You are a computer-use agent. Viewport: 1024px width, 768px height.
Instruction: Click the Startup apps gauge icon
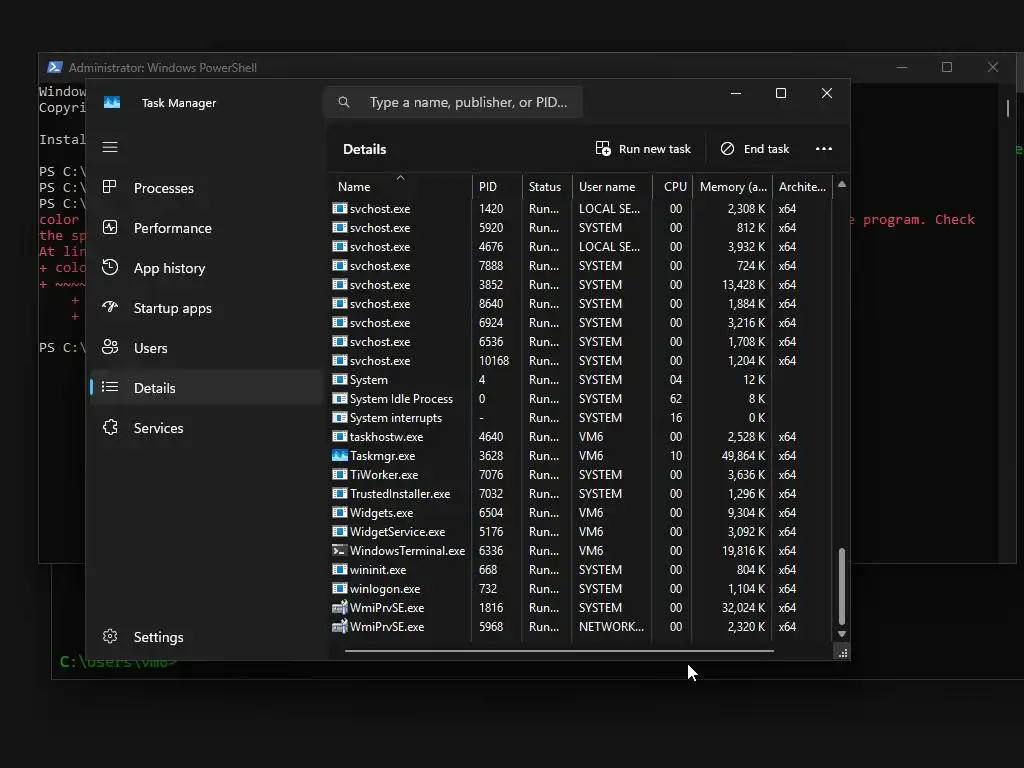pyautogui.click(x=110, y=307)
